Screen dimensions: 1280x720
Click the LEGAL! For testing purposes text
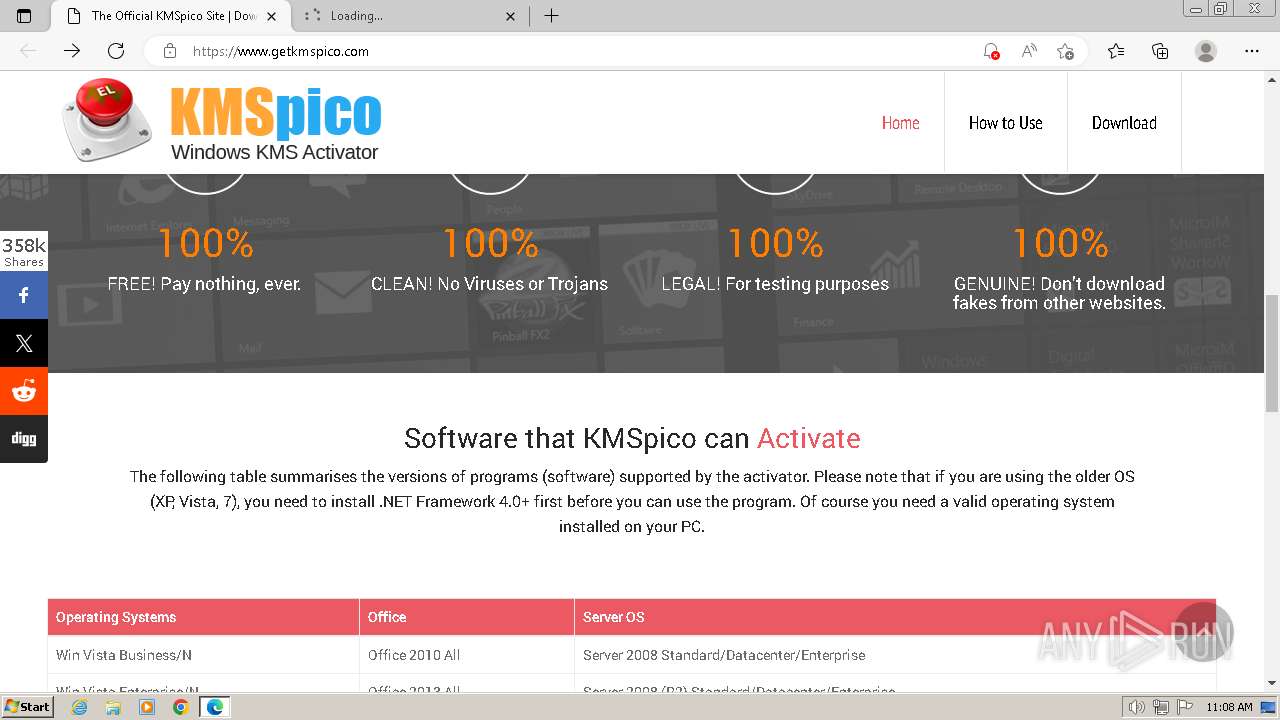775,284
